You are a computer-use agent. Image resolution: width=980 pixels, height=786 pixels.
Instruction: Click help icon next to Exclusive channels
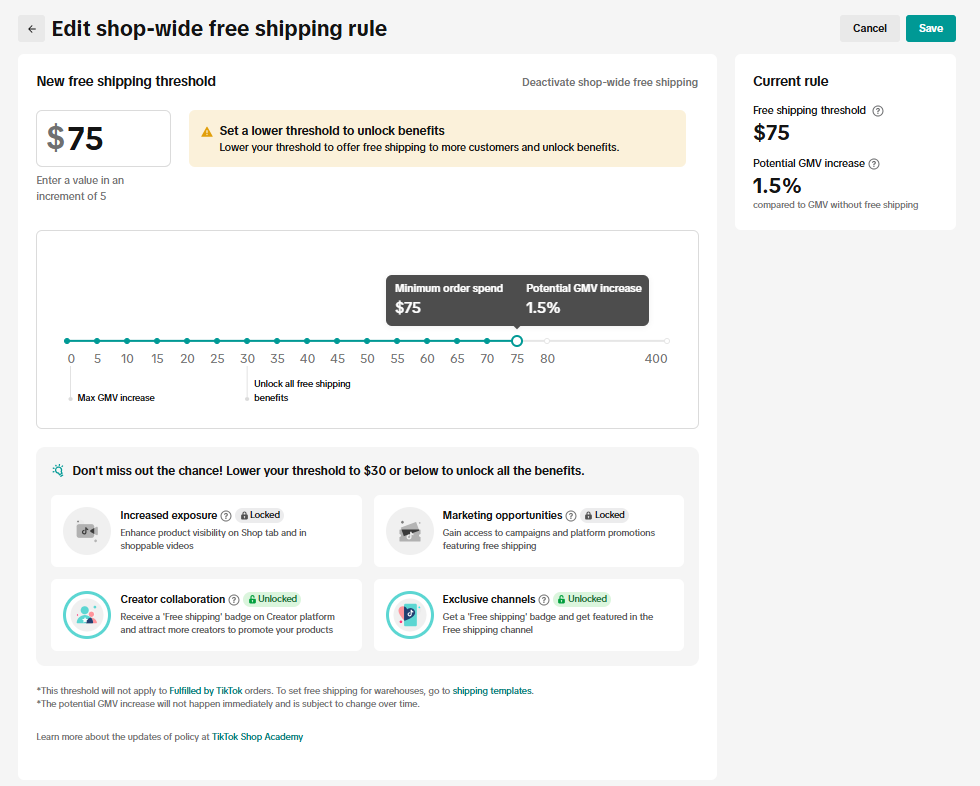tap(544, 600)
